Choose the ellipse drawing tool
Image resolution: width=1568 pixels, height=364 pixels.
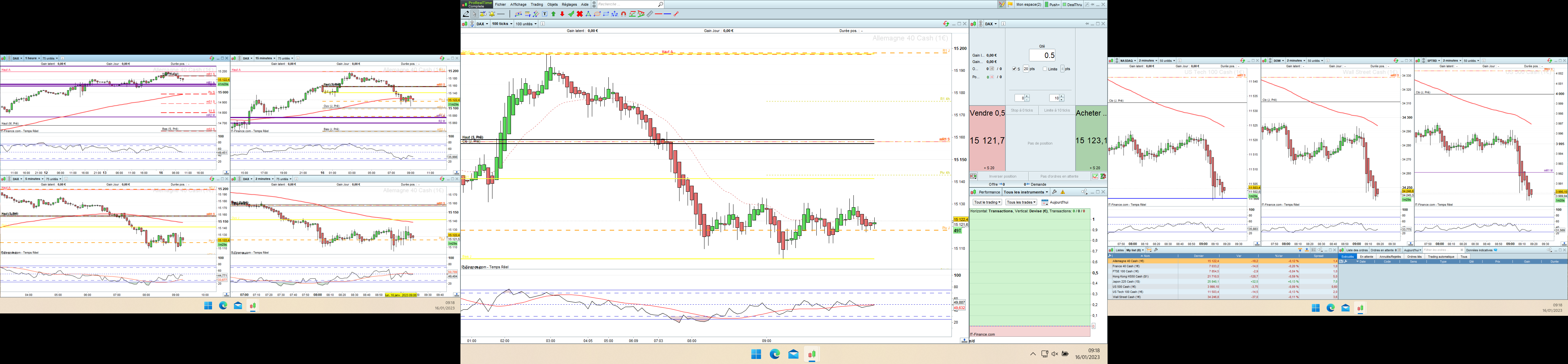(x=597, y=14)
